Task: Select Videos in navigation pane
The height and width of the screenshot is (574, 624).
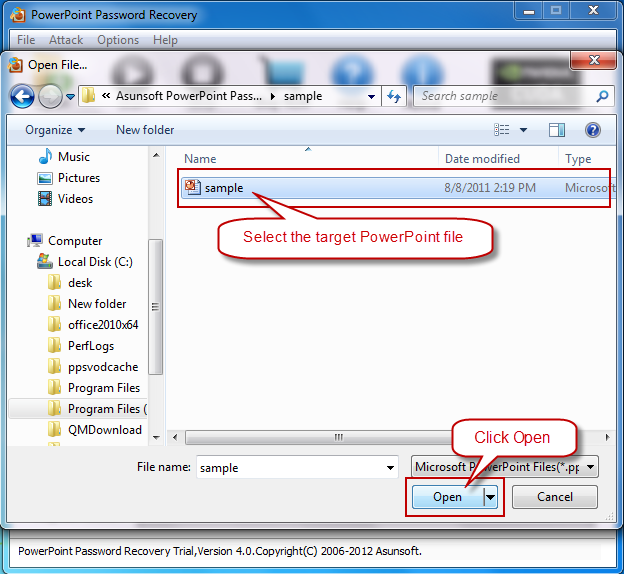Action: tap(75, 199)
